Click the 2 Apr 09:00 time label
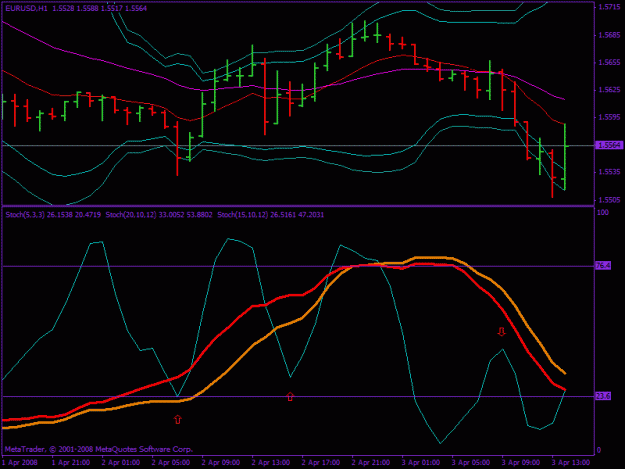Viewport: 625px width, 469px height. pyautogui.click(x=221, y=463)
